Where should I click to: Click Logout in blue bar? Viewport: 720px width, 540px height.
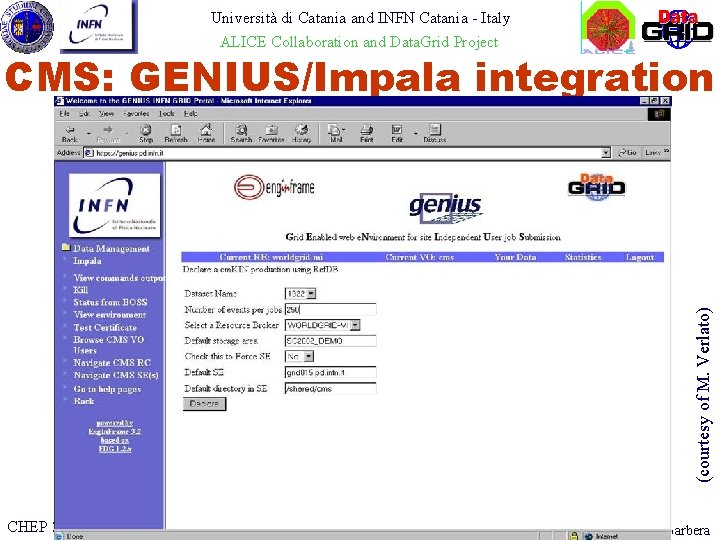[x=640, y=257]
